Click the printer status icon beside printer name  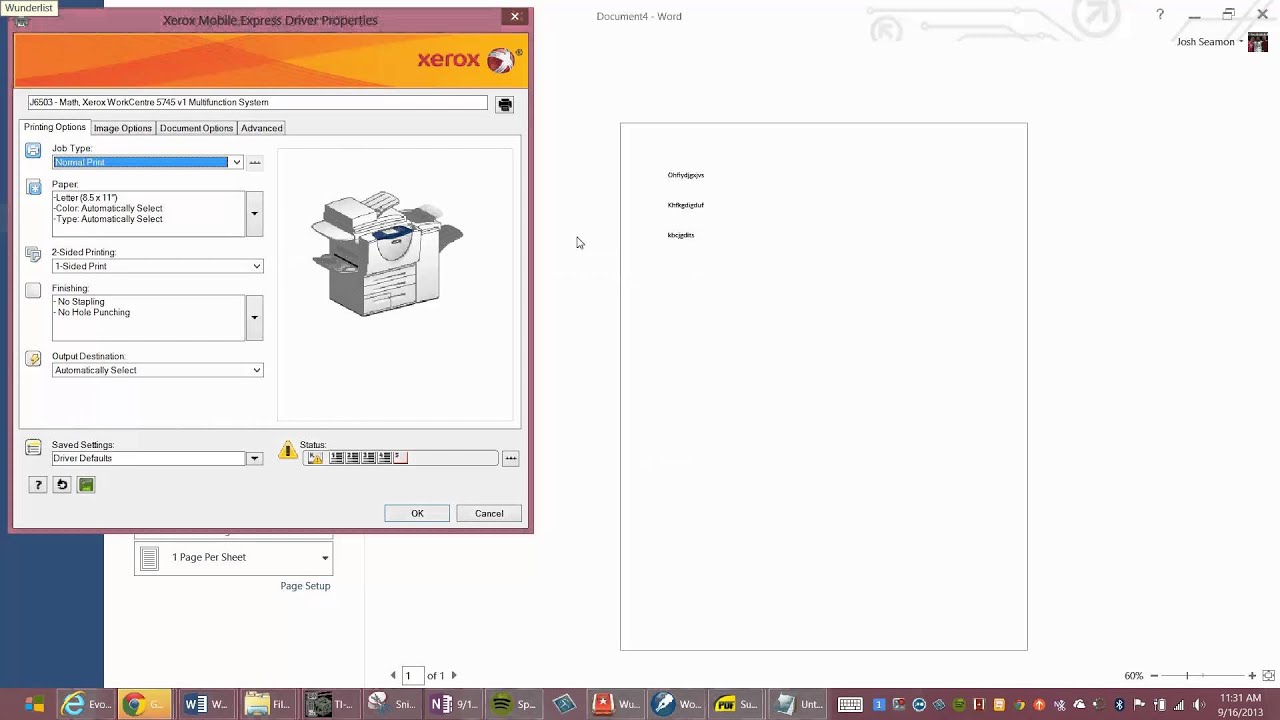pyautogui.click(x=505, y=104)
